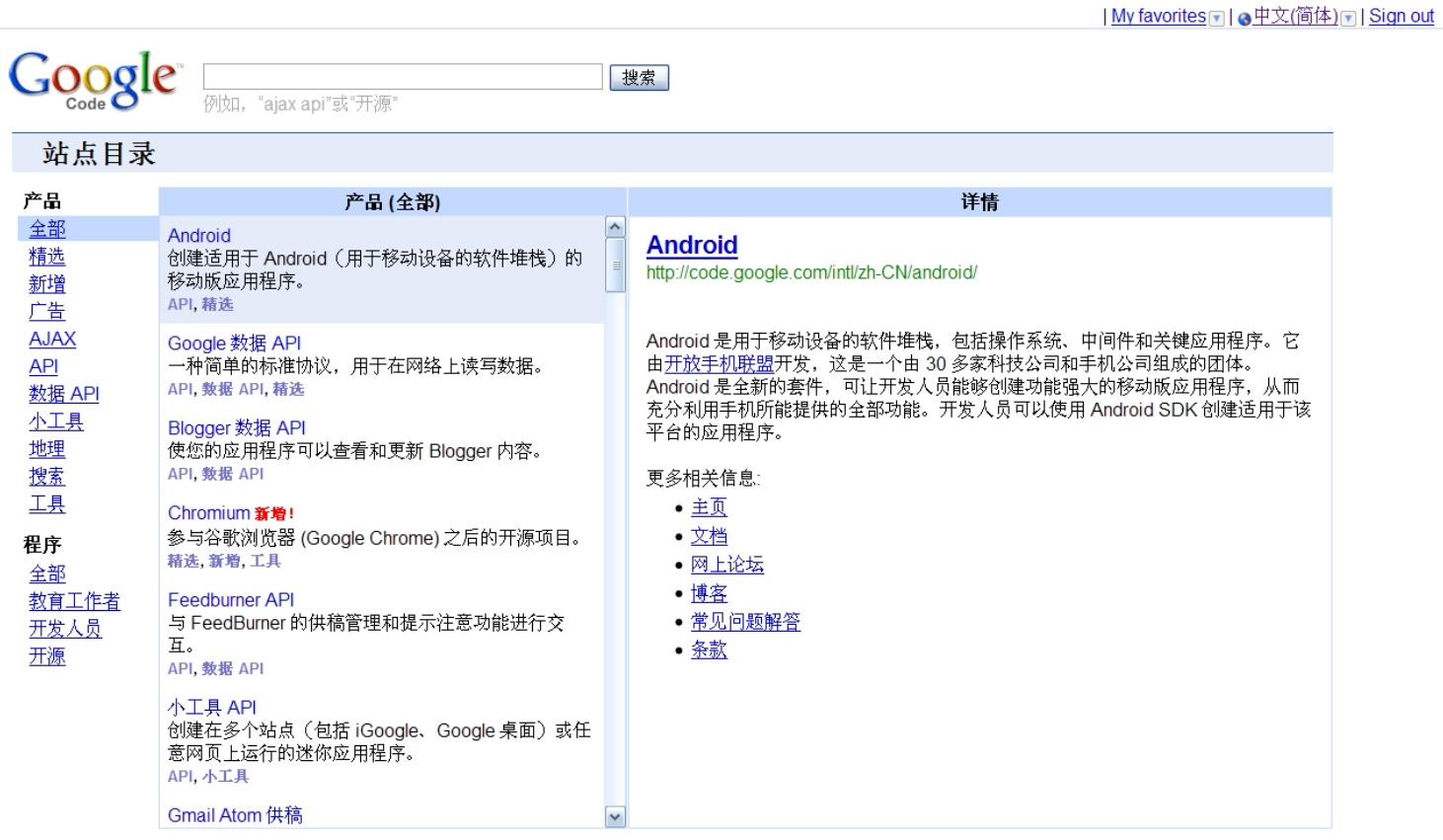This screenshot has height=840, width=1443.
Task: Click the globe icon beside 中文(简体)
Action: [x=1245, y=18]
